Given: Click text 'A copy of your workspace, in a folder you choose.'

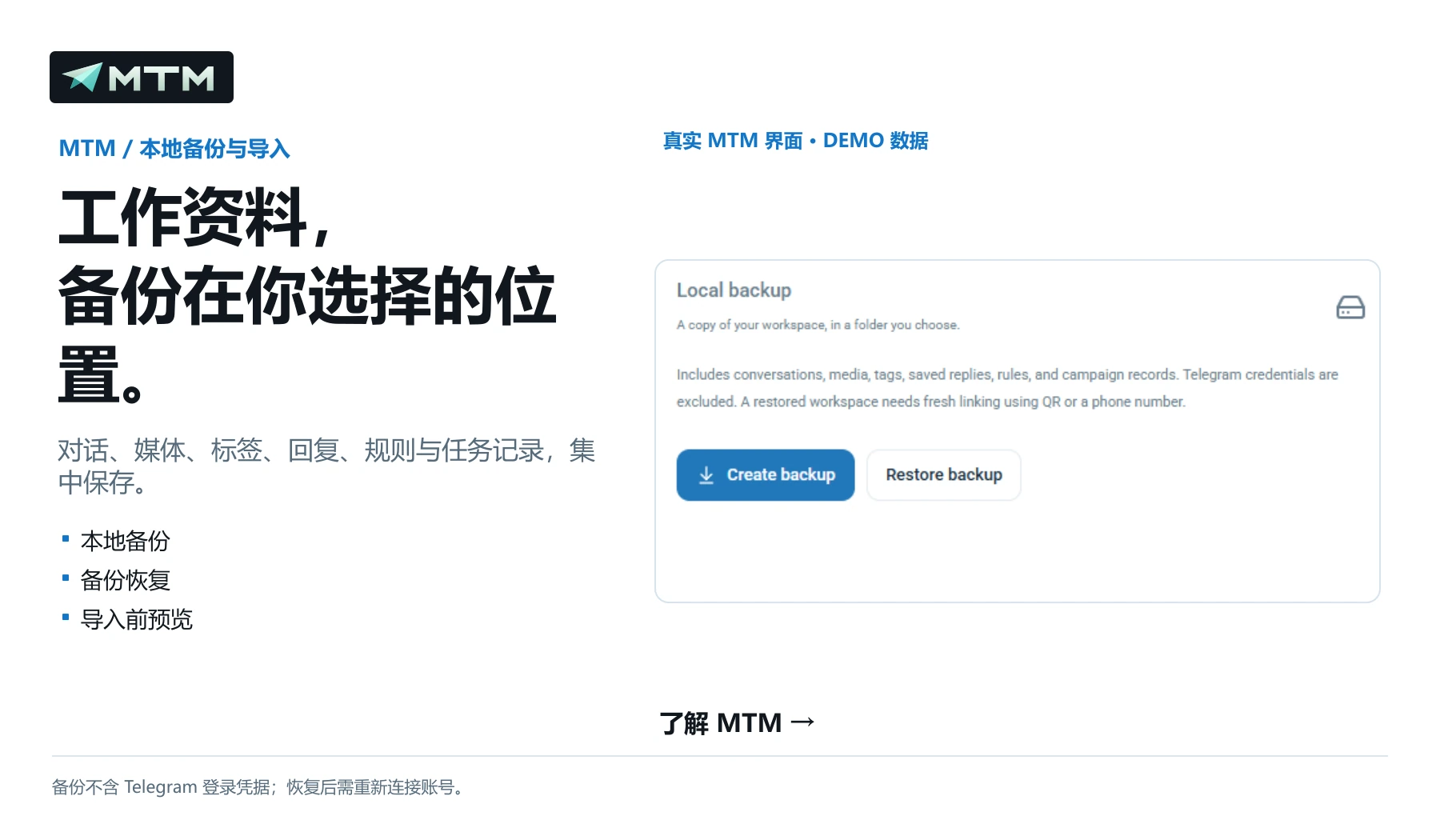Looking at the screenshot, I should coord(818,325).
